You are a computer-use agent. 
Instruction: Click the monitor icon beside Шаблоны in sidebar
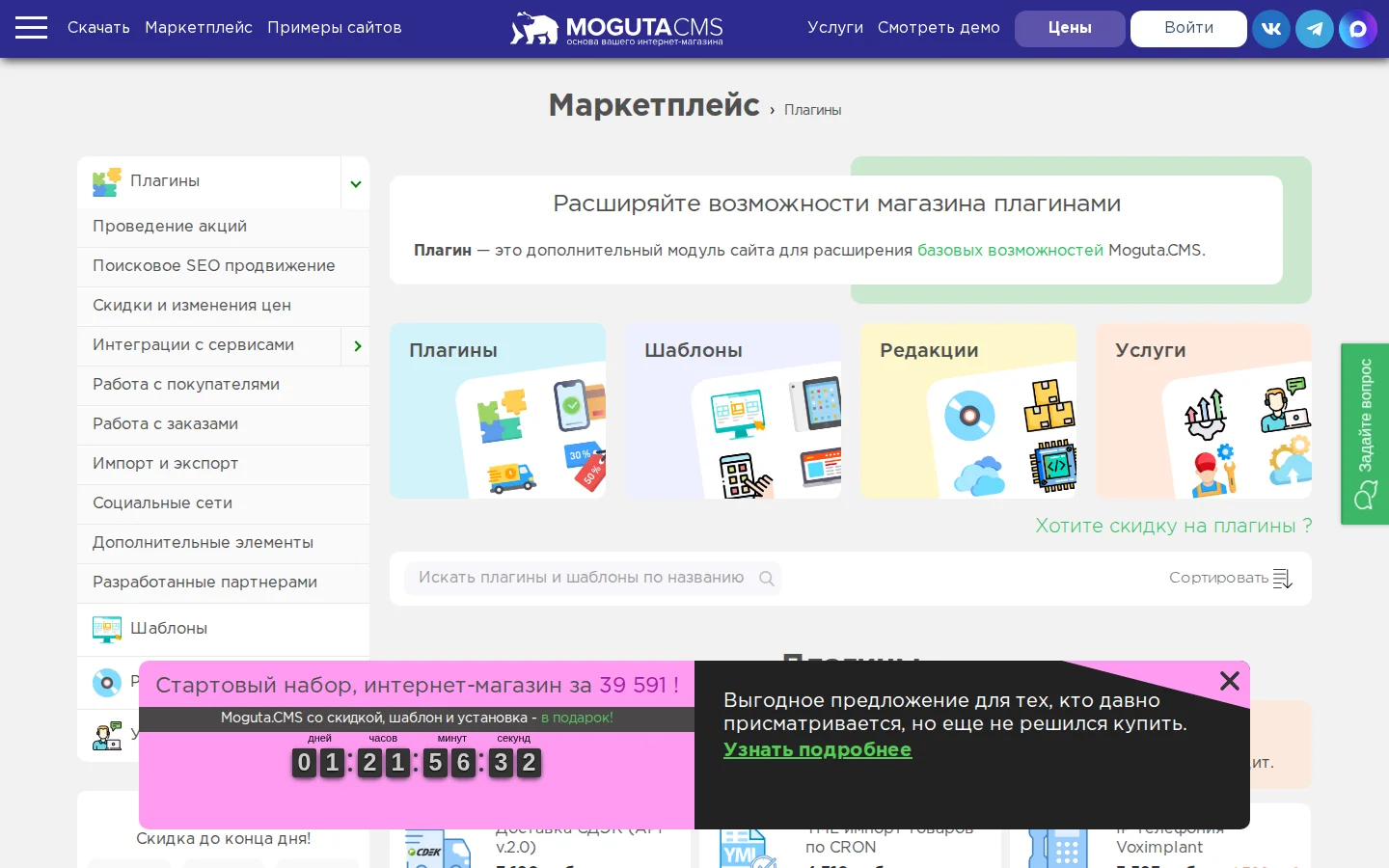107,629
